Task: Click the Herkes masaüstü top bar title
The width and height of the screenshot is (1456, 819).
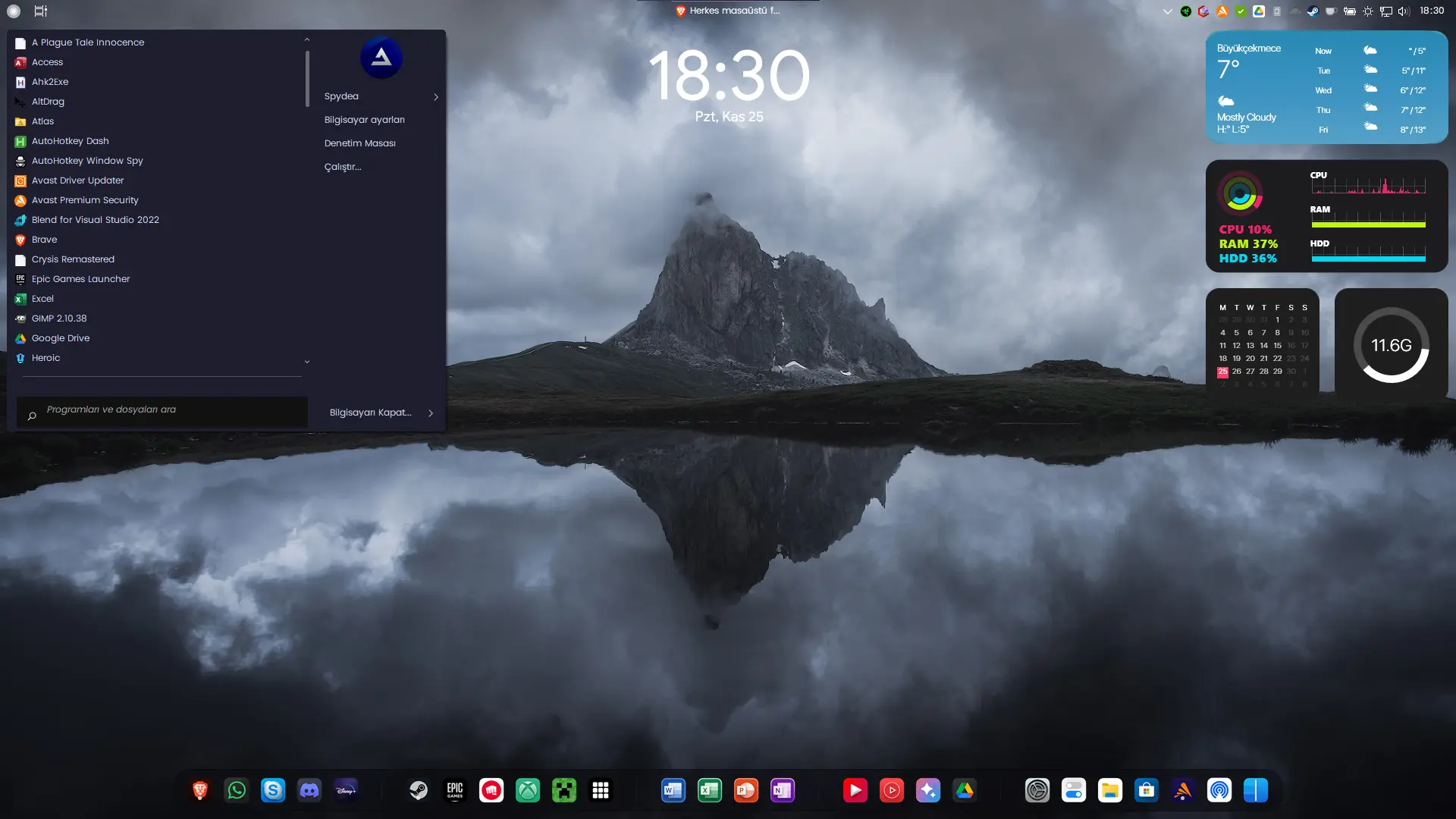Action: point(728,11)
